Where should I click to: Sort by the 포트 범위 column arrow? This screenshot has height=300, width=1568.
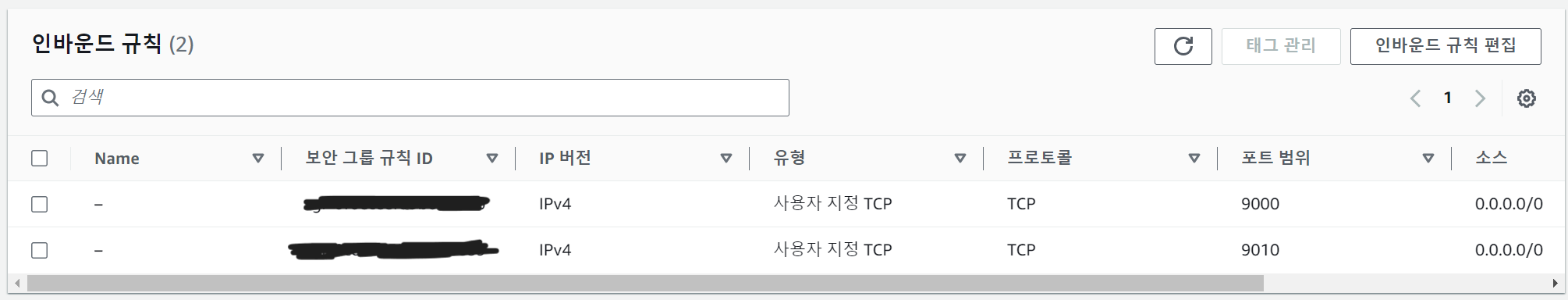point(1428,159)
